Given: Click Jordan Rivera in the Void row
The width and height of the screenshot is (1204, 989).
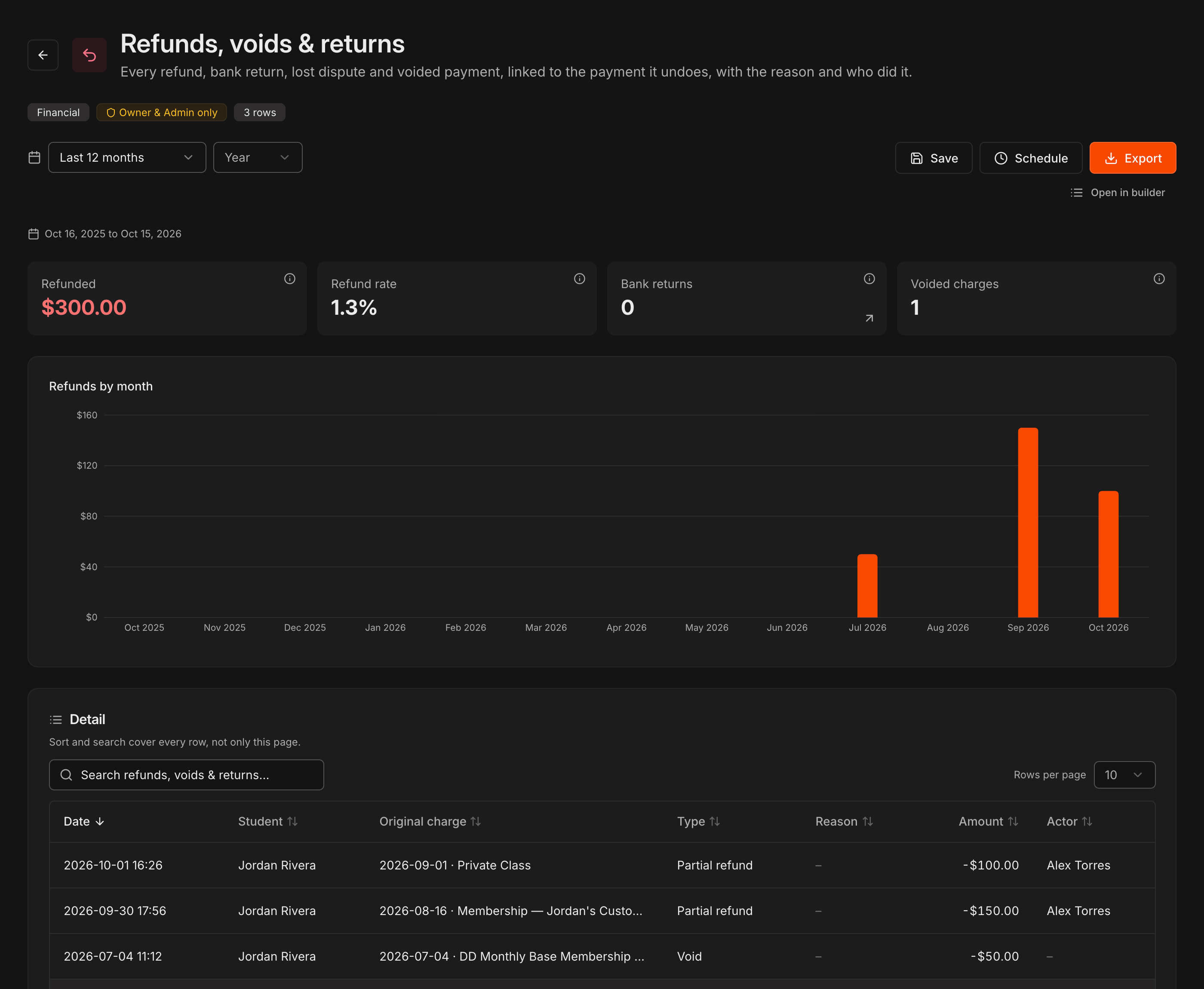Looking at the screenshot, I should (x=277, y=956).
